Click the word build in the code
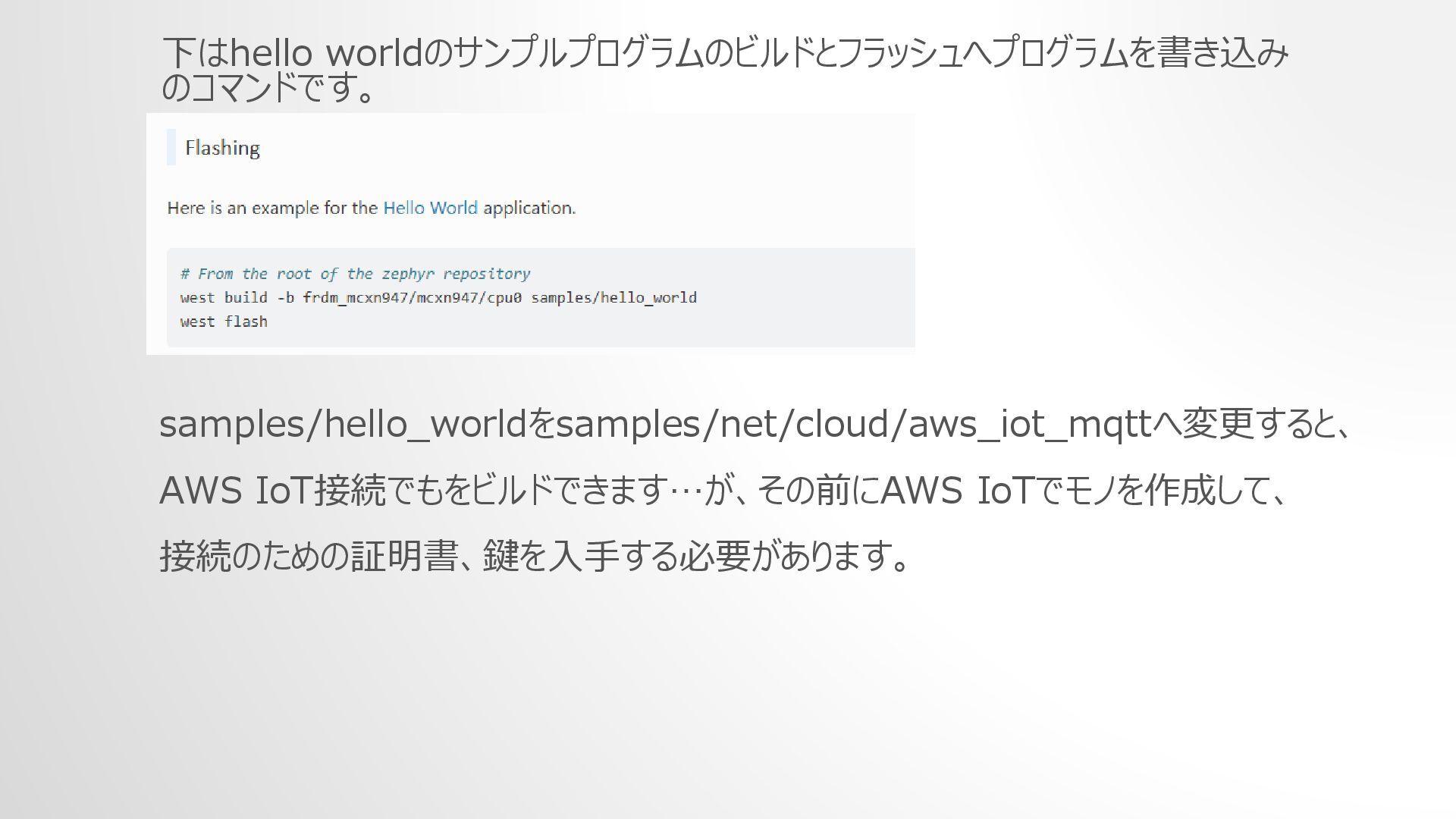 point(246,298)
